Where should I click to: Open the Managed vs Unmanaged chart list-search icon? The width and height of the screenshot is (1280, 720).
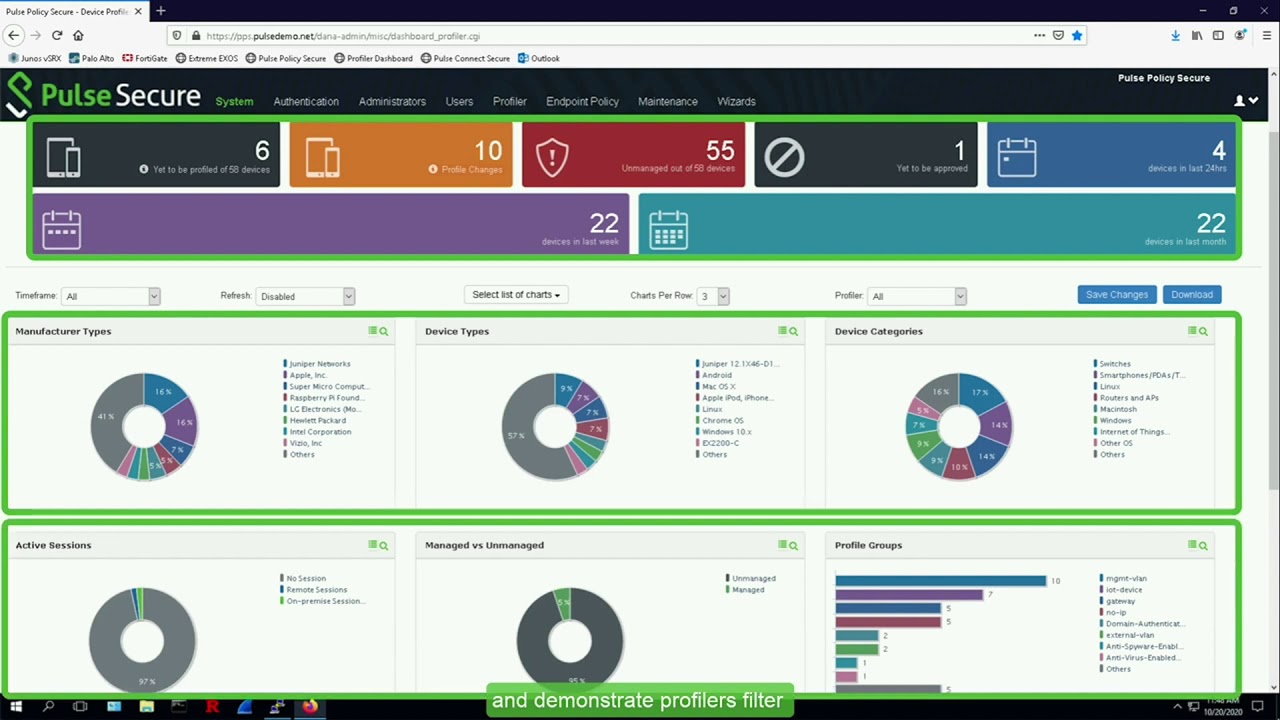coord(788,545)
